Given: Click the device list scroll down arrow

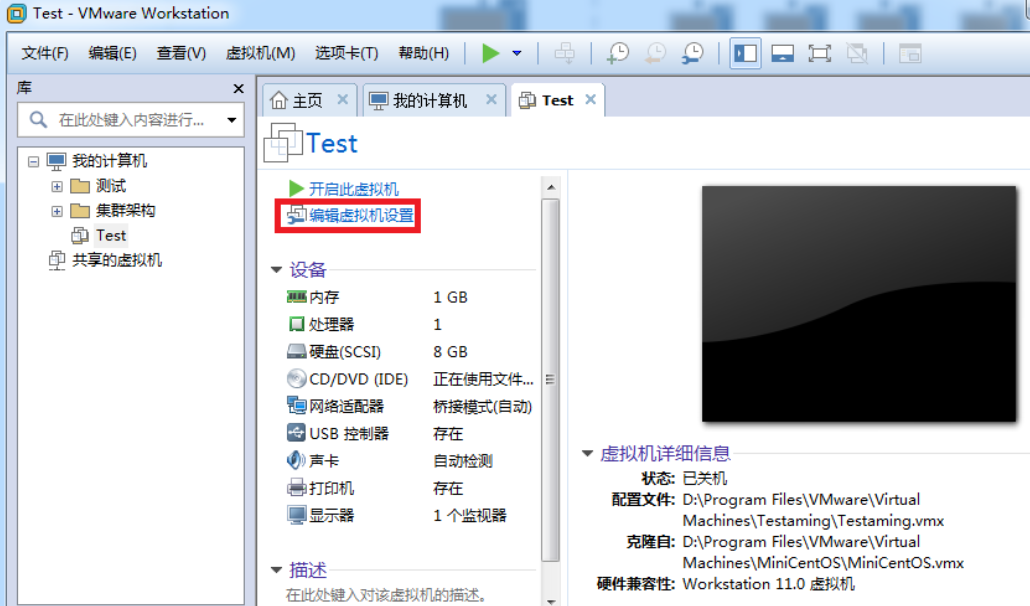Looking at the screenshot, I should [x=550, y=599].
